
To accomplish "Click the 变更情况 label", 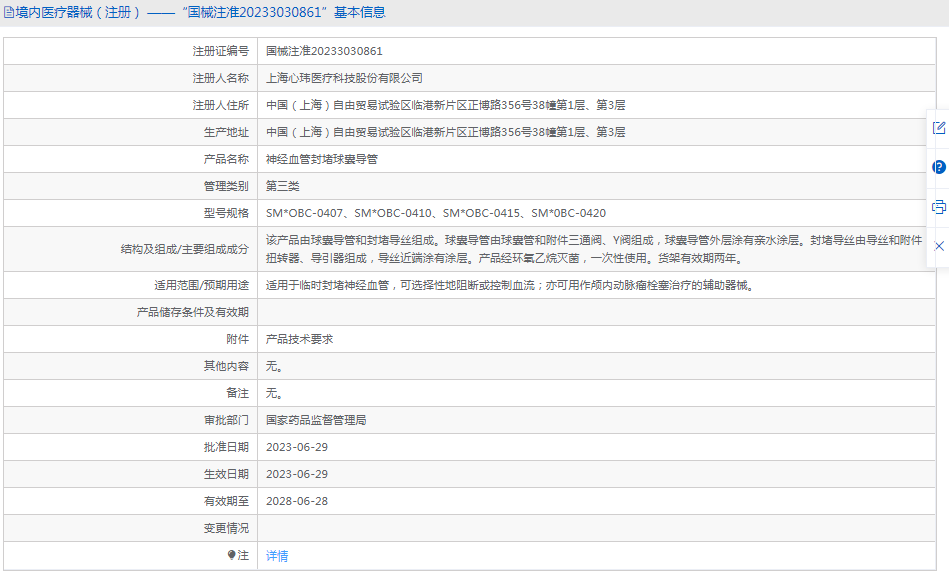I will coord(226,528).
